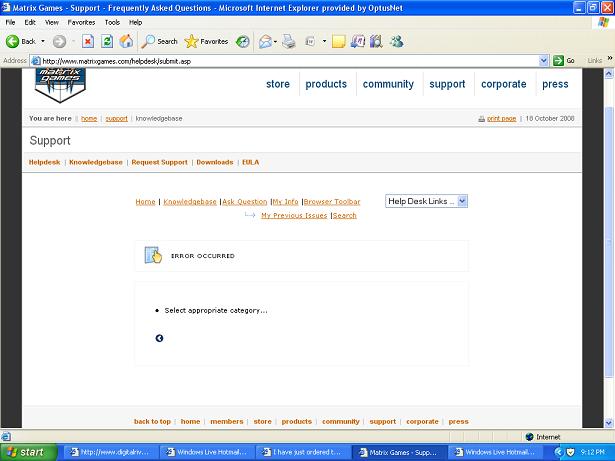Click the Request Support link
The width and height of the screenshot is (615, 461).
click(x=159, y=162)
